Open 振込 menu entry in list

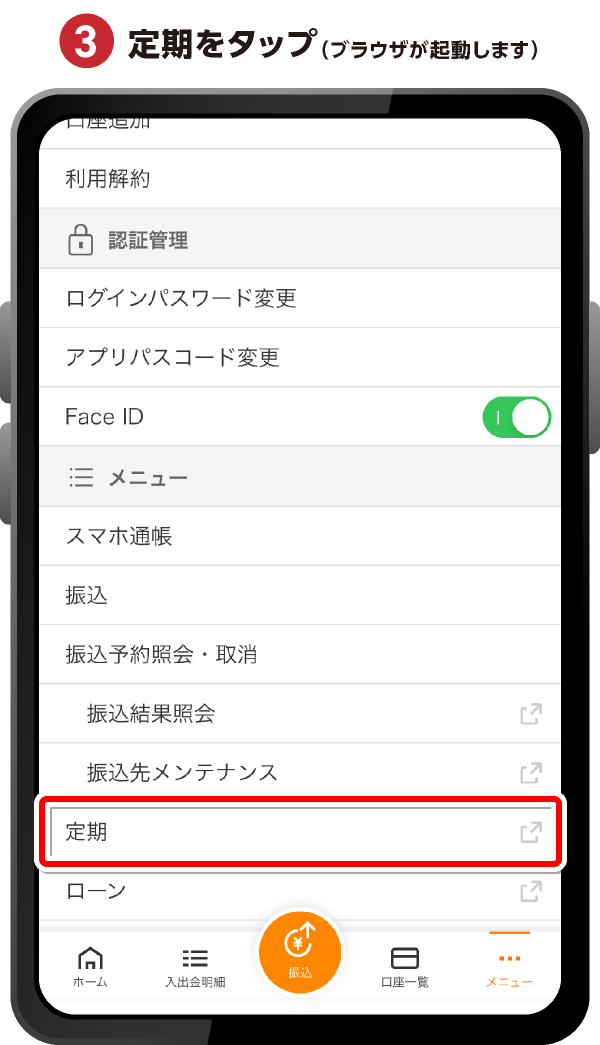click(300, 595)
